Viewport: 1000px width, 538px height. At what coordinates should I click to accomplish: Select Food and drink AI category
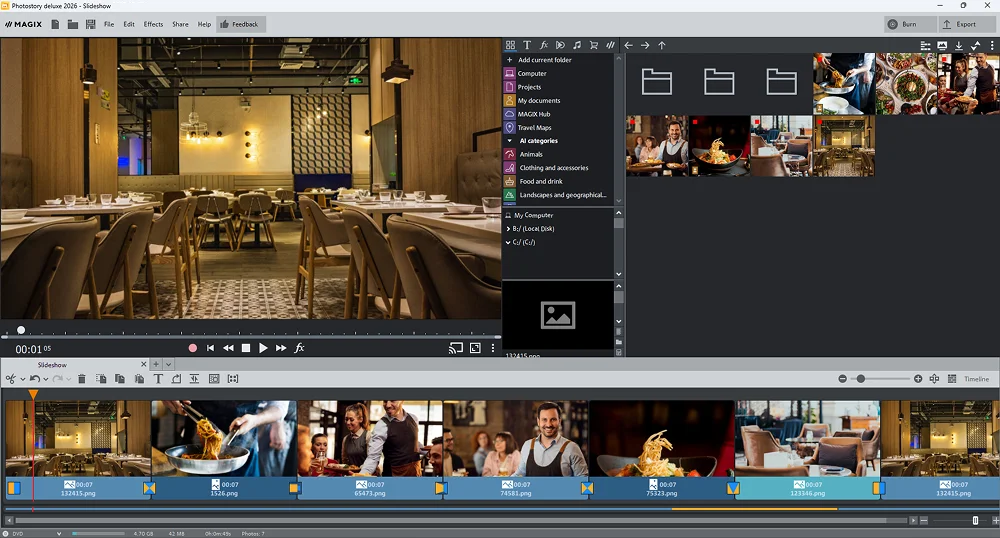point(541,182)
